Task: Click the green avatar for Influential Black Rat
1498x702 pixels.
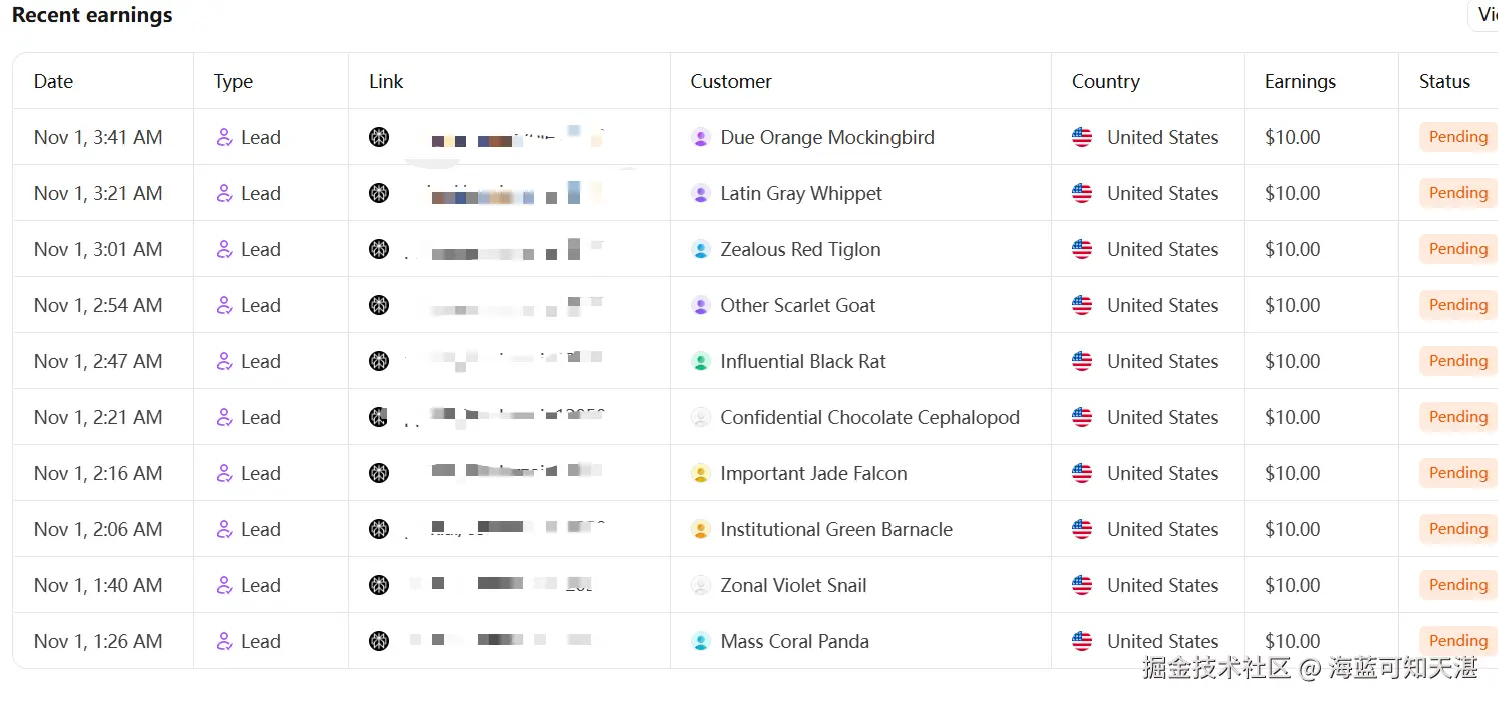Action: [701, 362]
